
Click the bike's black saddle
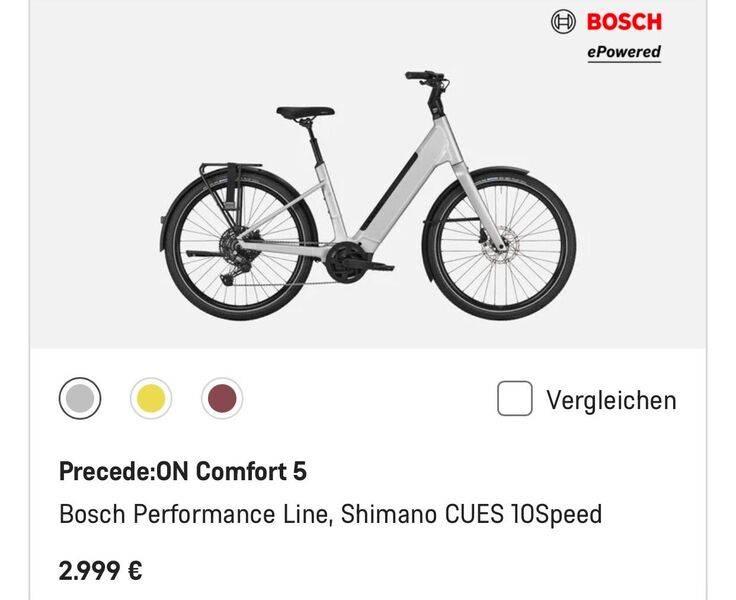tap(305, 112)
